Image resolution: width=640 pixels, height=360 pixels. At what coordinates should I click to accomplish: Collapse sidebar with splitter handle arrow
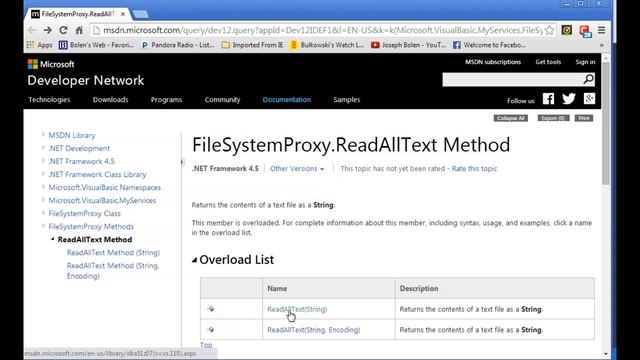click(182, 162)
